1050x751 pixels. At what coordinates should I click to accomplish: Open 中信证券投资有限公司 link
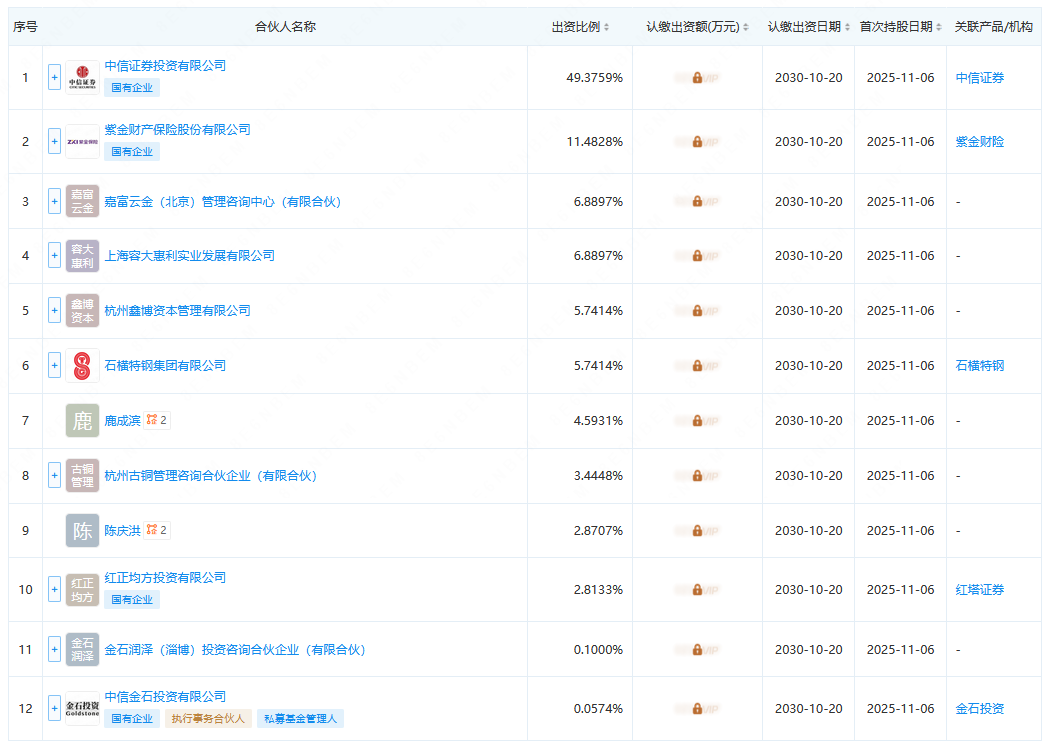pos(165,66)
